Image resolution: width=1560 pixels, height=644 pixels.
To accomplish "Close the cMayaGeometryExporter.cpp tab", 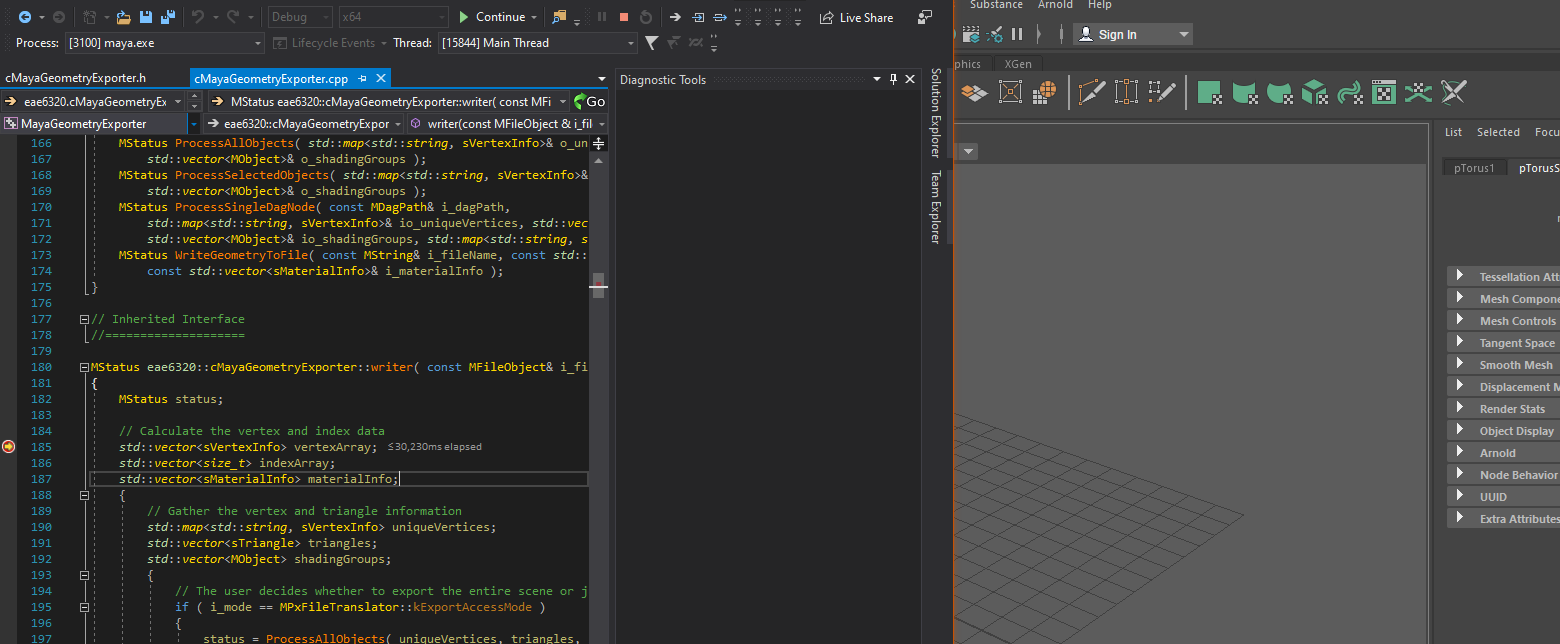I will pyautogui.click(x=381, y=78).
